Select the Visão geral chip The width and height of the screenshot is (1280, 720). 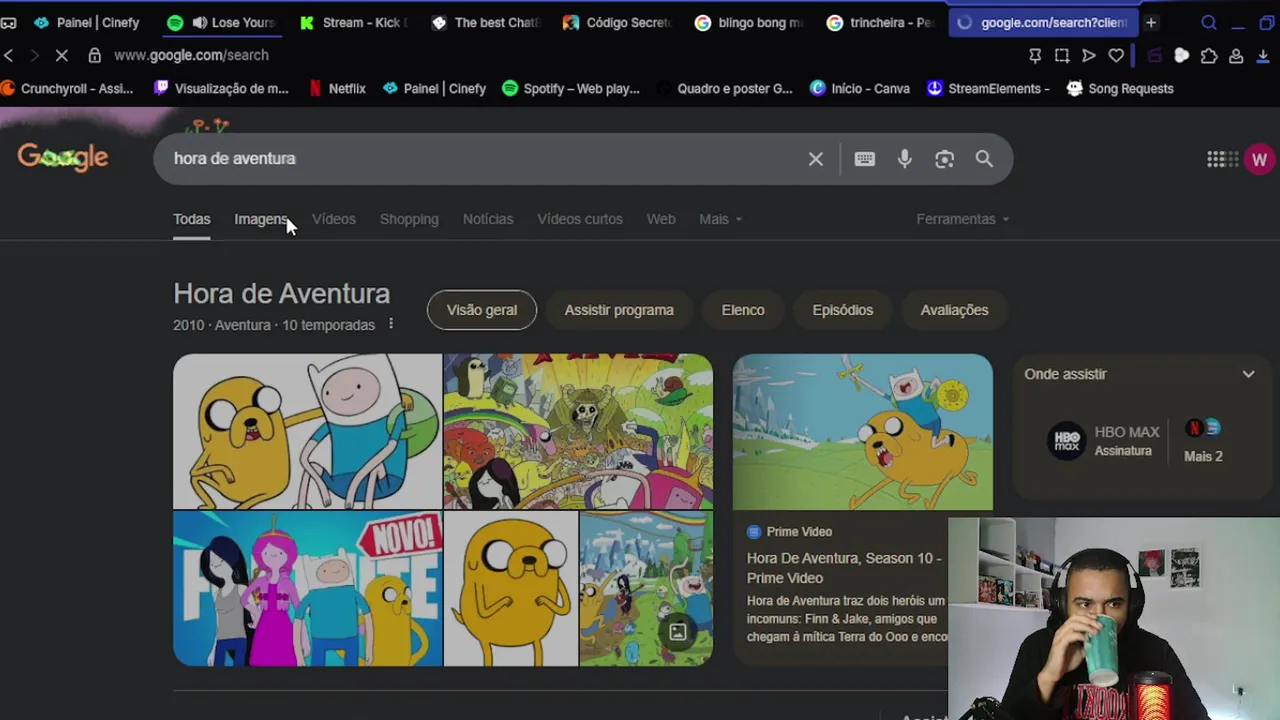[x=482, y=310]
